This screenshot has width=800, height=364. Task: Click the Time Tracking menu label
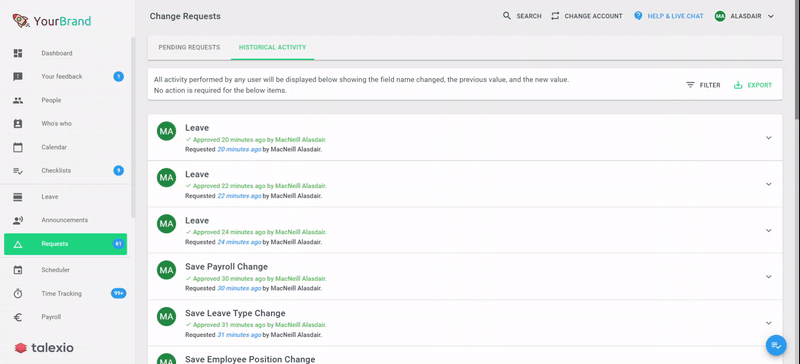62,294
